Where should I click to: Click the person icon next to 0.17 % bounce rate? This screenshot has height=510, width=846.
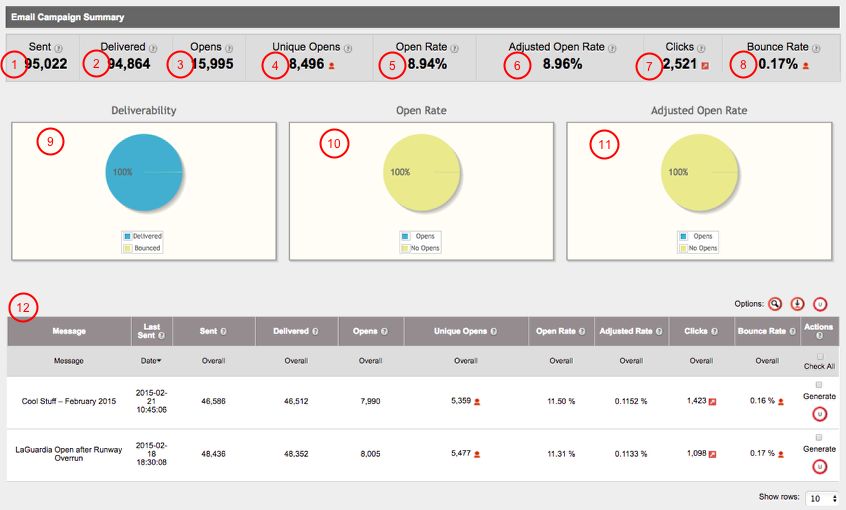pos(780,455)
